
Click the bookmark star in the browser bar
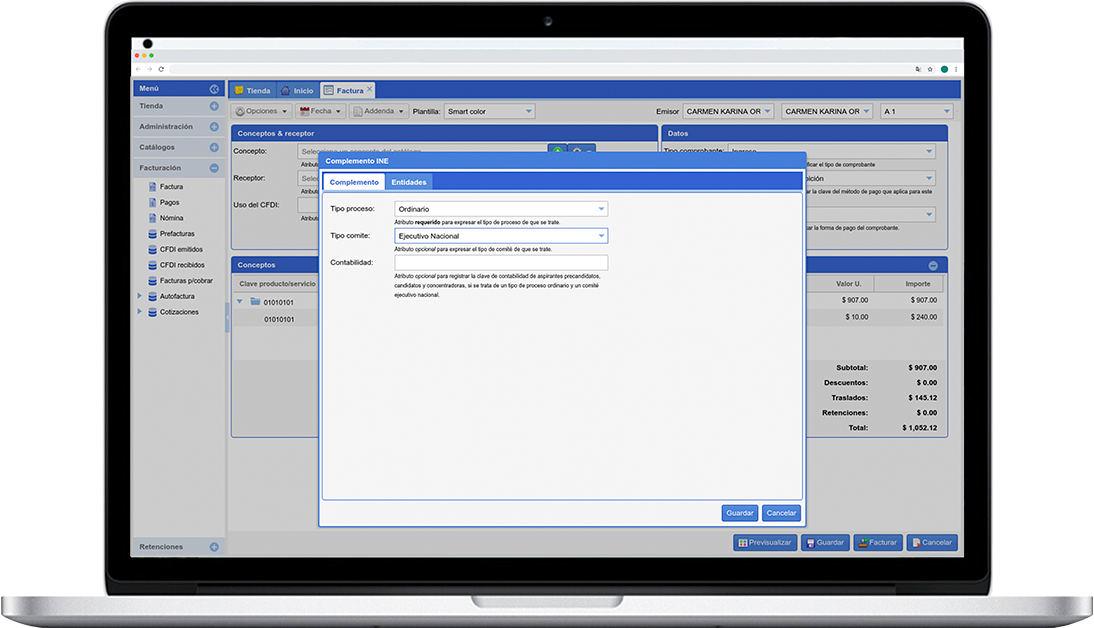coord(930,69)
